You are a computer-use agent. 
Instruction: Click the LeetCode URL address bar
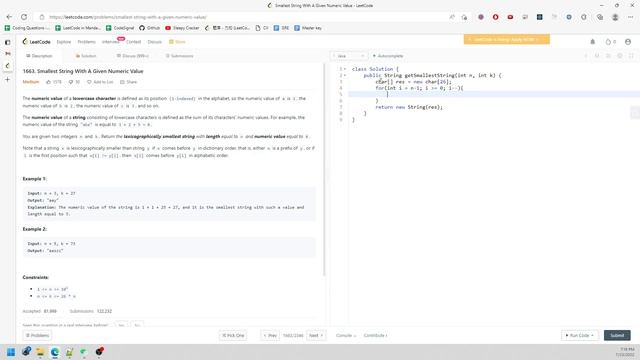tap(245, 17)
